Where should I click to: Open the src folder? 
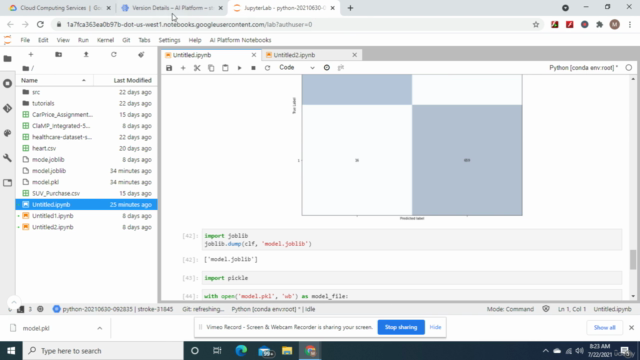pos(86,92)
